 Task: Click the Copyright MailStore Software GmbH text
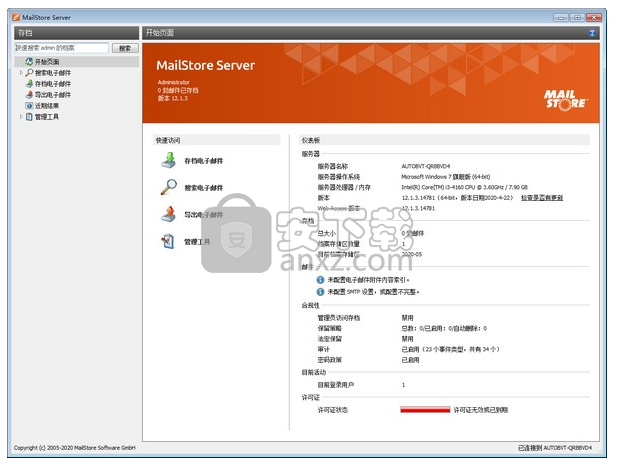74,448
